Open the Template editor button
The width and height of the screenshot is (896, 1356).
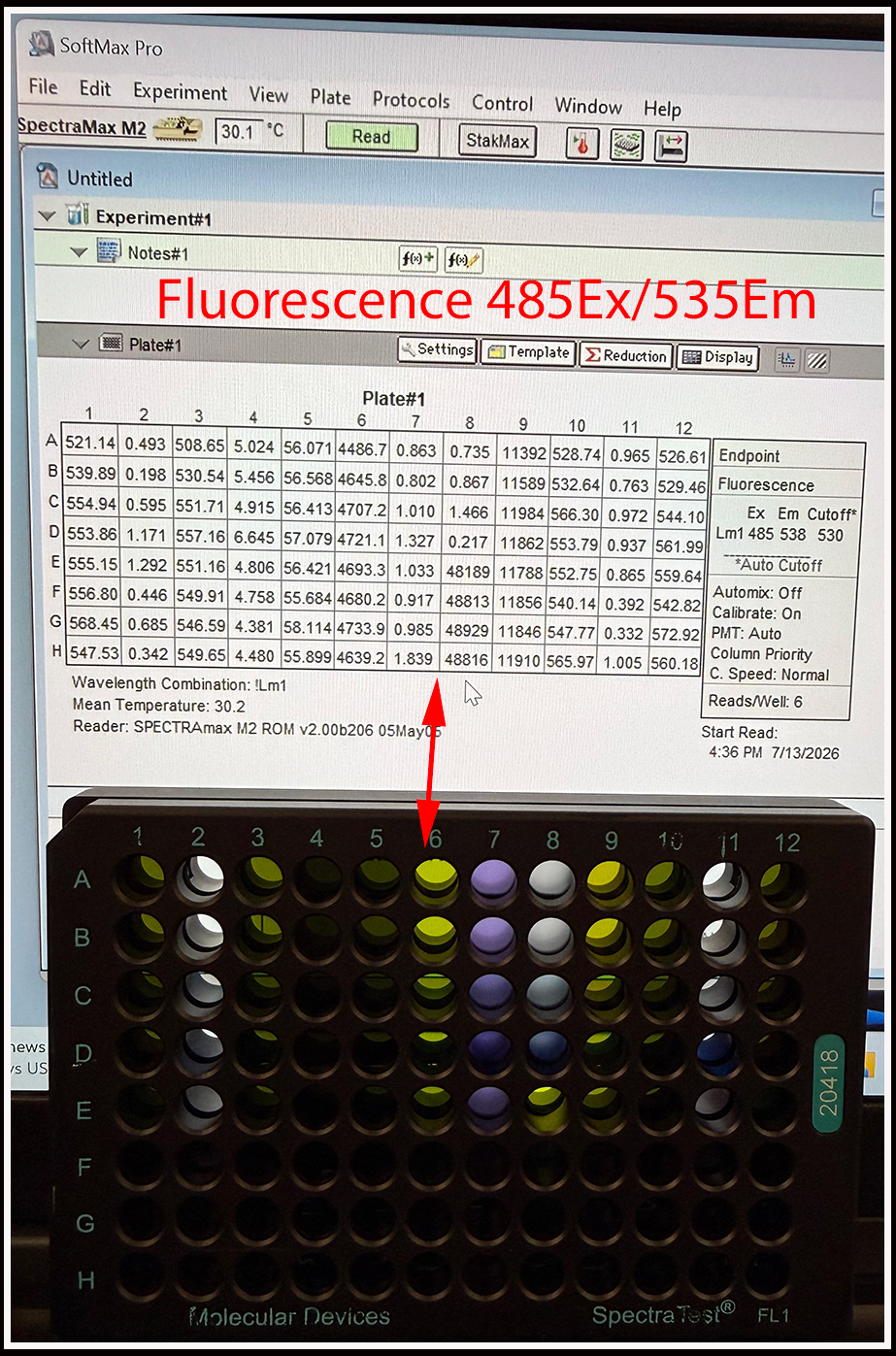528,353
